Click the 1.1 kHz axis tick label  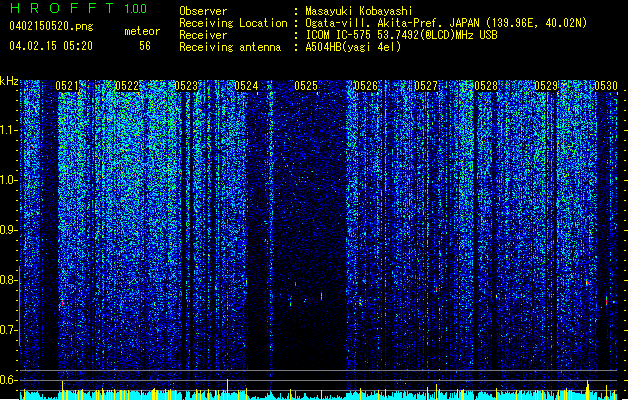(x=9, y=131)
